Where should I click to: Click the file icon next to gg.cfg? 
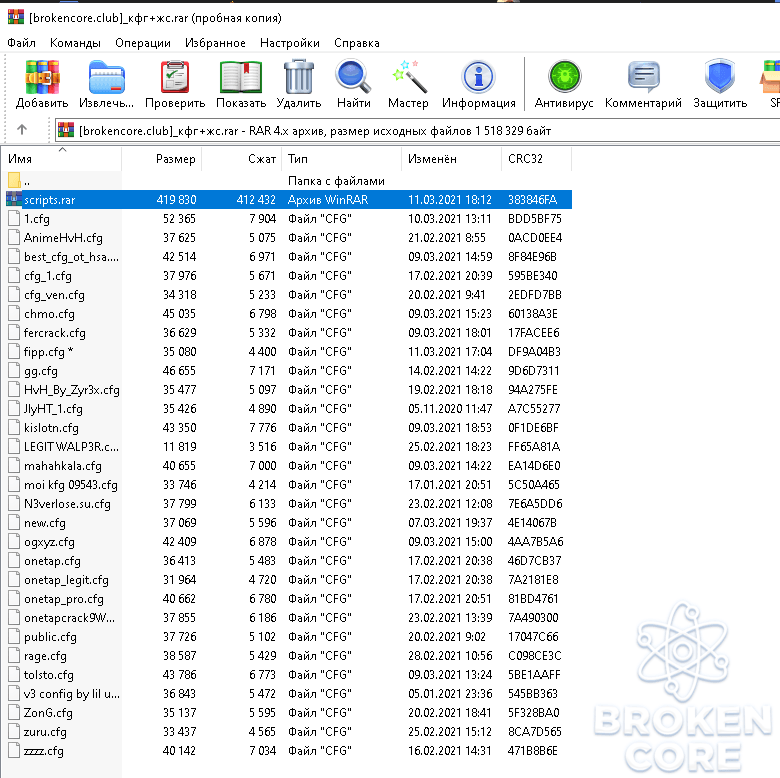pos(14,371)
